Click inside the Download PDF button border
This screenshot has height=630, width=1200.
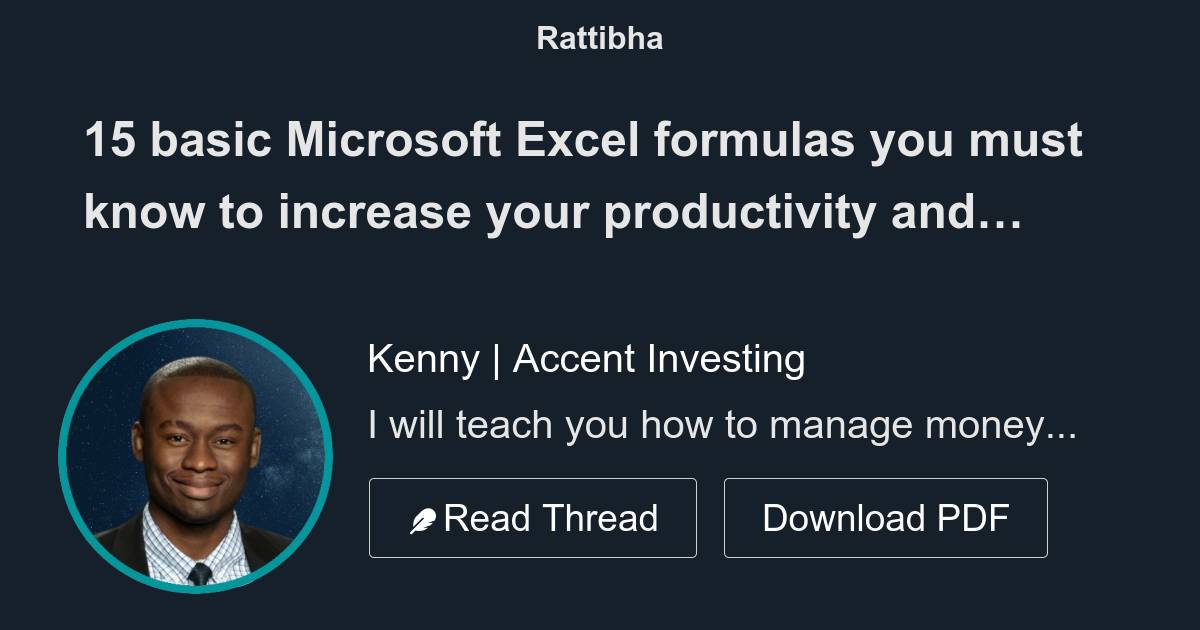[886, 517]
